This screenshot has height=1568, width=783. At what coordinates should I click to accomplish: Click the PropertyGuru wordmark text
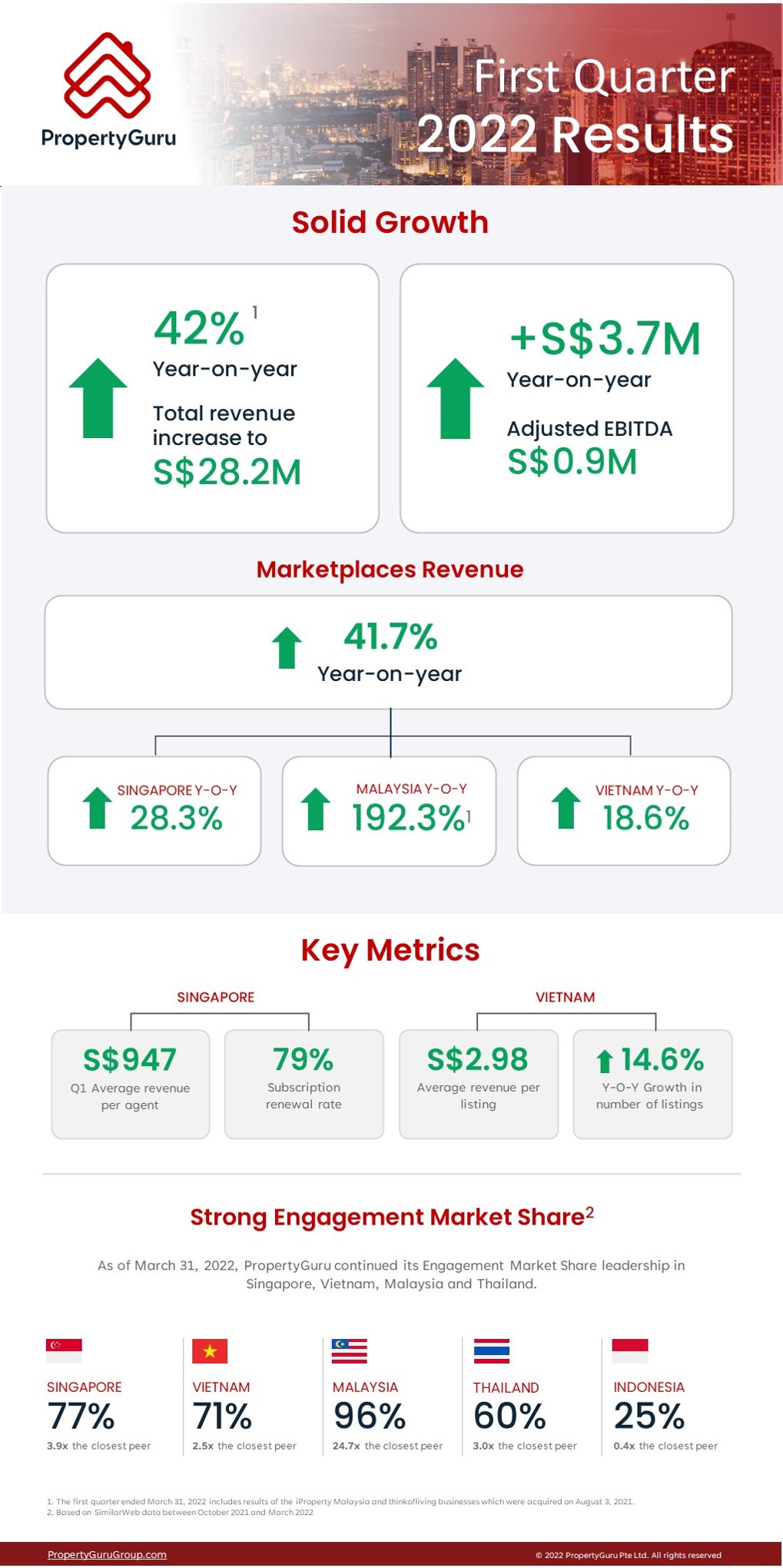[x=108, y=138]
